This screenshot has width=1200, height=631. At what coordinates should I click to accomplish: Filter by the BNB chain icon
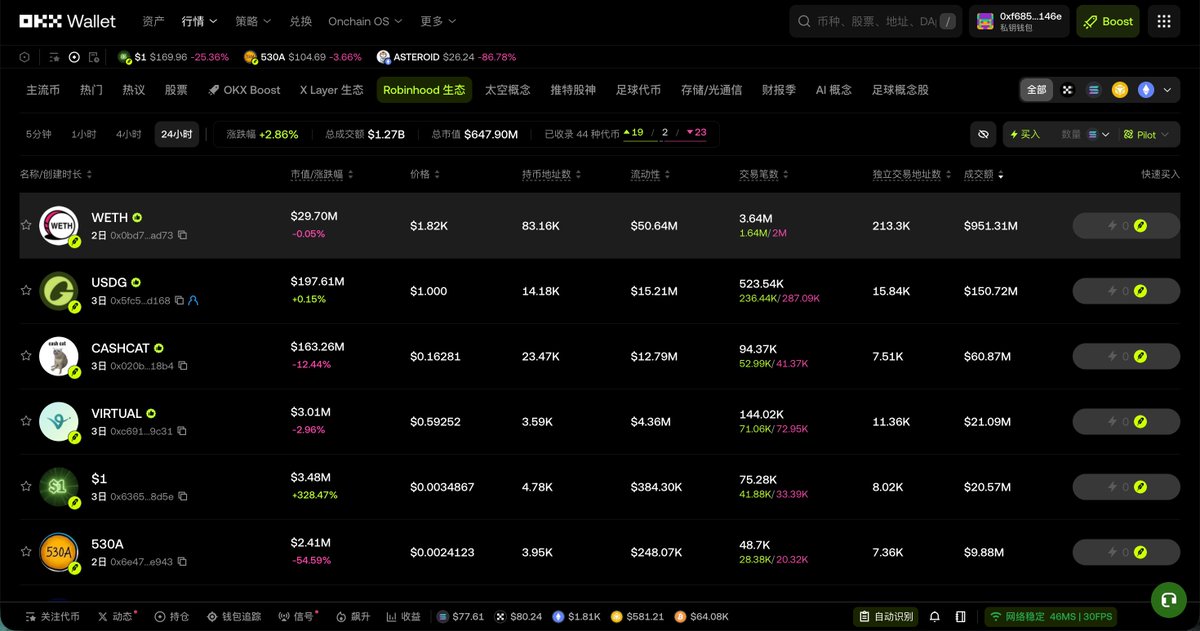1120,90
